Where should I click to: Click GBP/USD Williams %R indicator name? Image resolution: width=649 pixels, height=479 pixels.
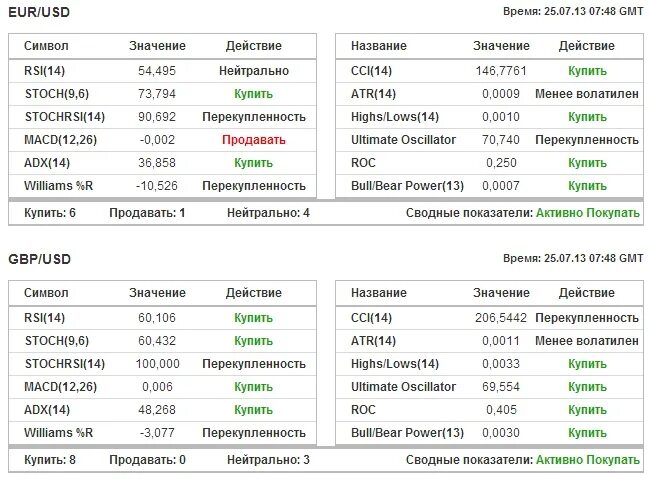58,433
